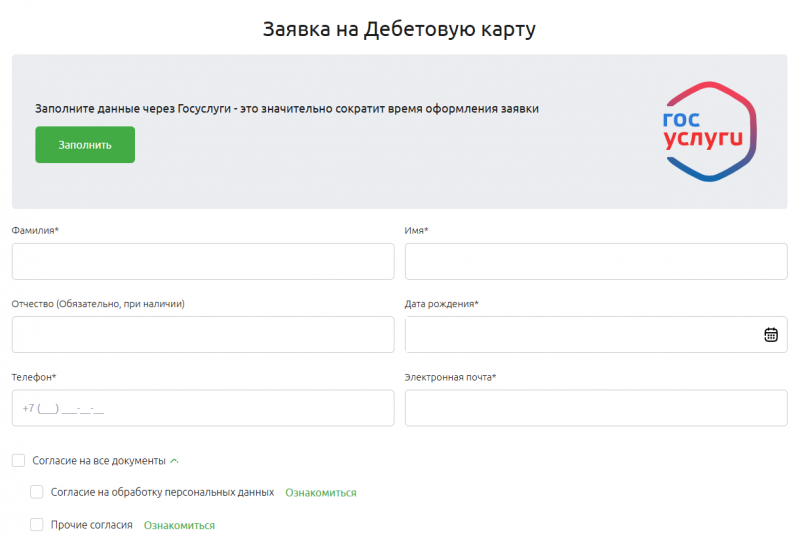
Task: Click the Телефон* label
Action: tap(34, 377)
